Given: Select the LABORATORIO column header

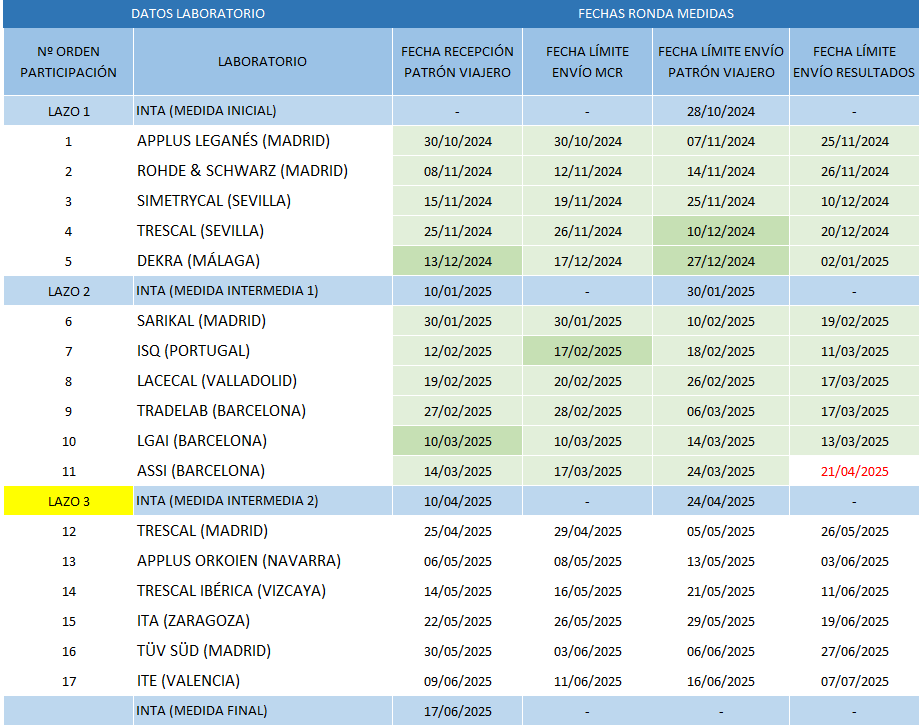Looking at the screenshot, I should (x=263, y=62).
